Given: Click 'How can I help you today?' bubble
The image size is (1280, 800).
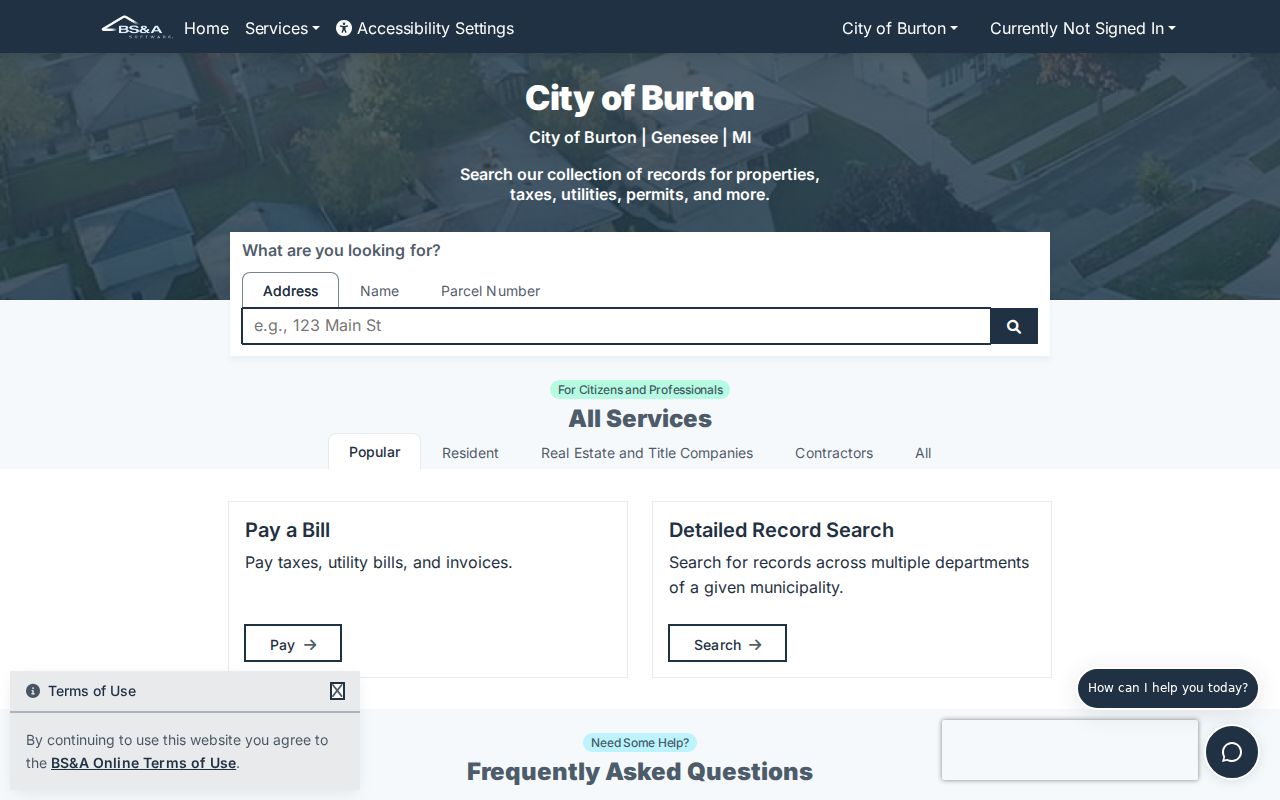Looking at the screenshot, I should 1168,688.
